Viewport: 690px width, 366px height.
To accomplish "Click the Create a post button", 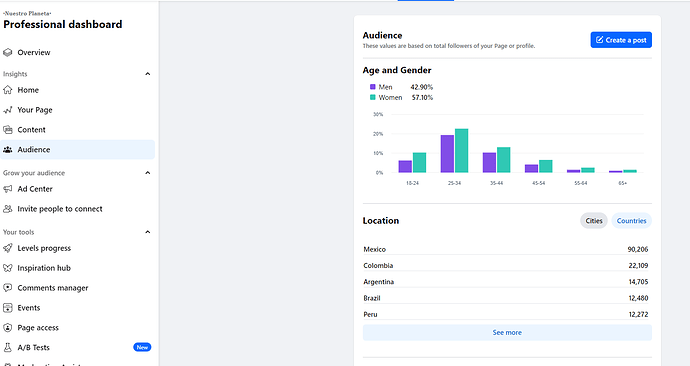I will [621, 40].
